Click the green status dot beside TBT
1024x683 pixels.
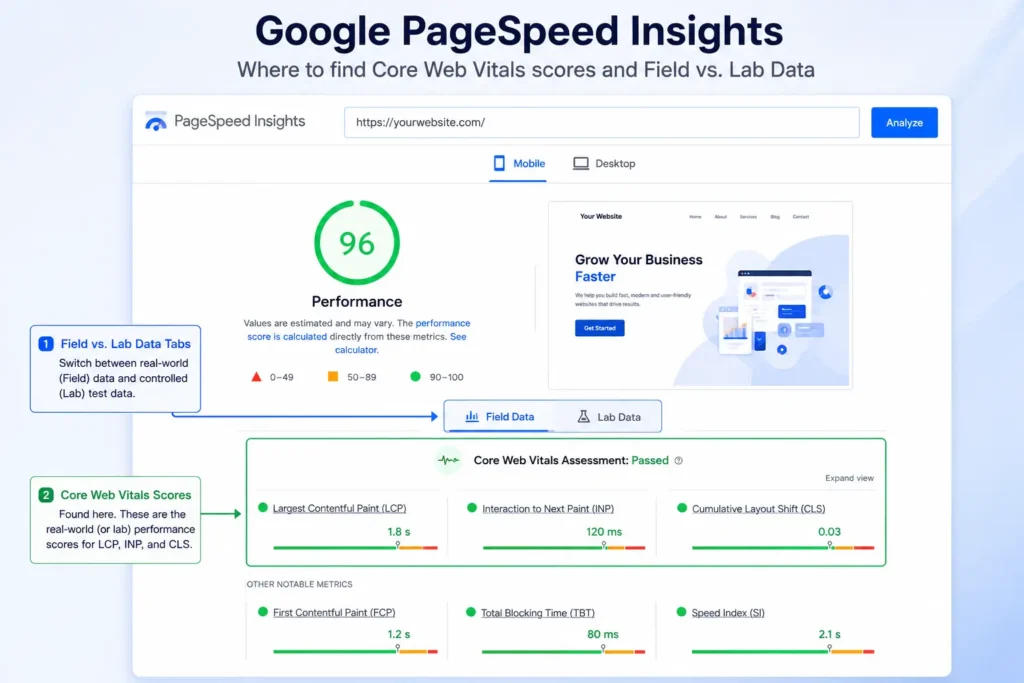pos(471,612)
